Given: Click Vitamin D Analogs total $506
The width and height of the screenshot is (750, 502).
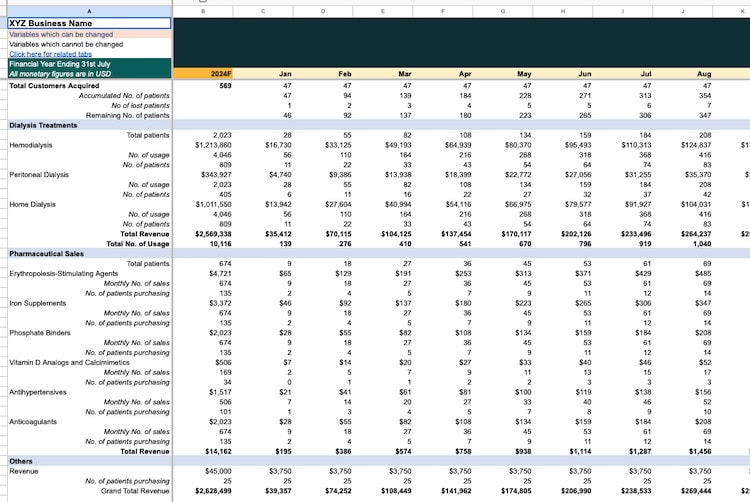Looking at the screenshot, I should (x=223, y=362).
